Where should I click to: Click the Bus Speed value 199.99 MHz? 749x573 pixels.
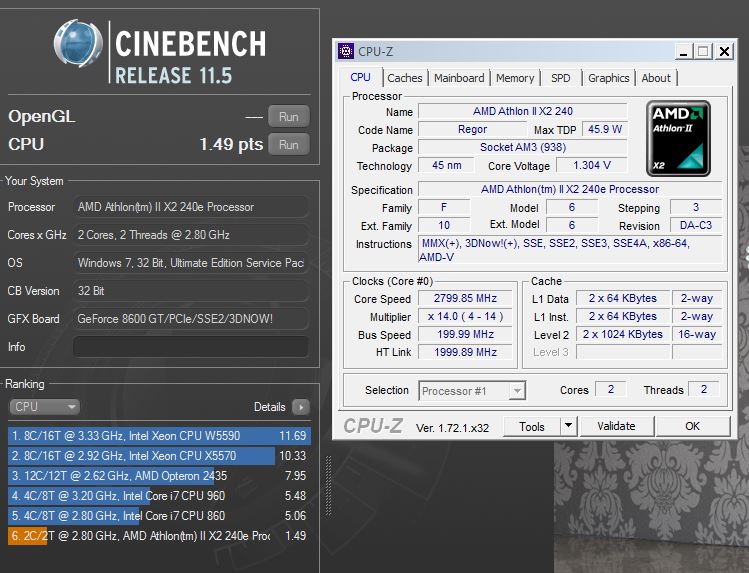click(x=465, y=334)
